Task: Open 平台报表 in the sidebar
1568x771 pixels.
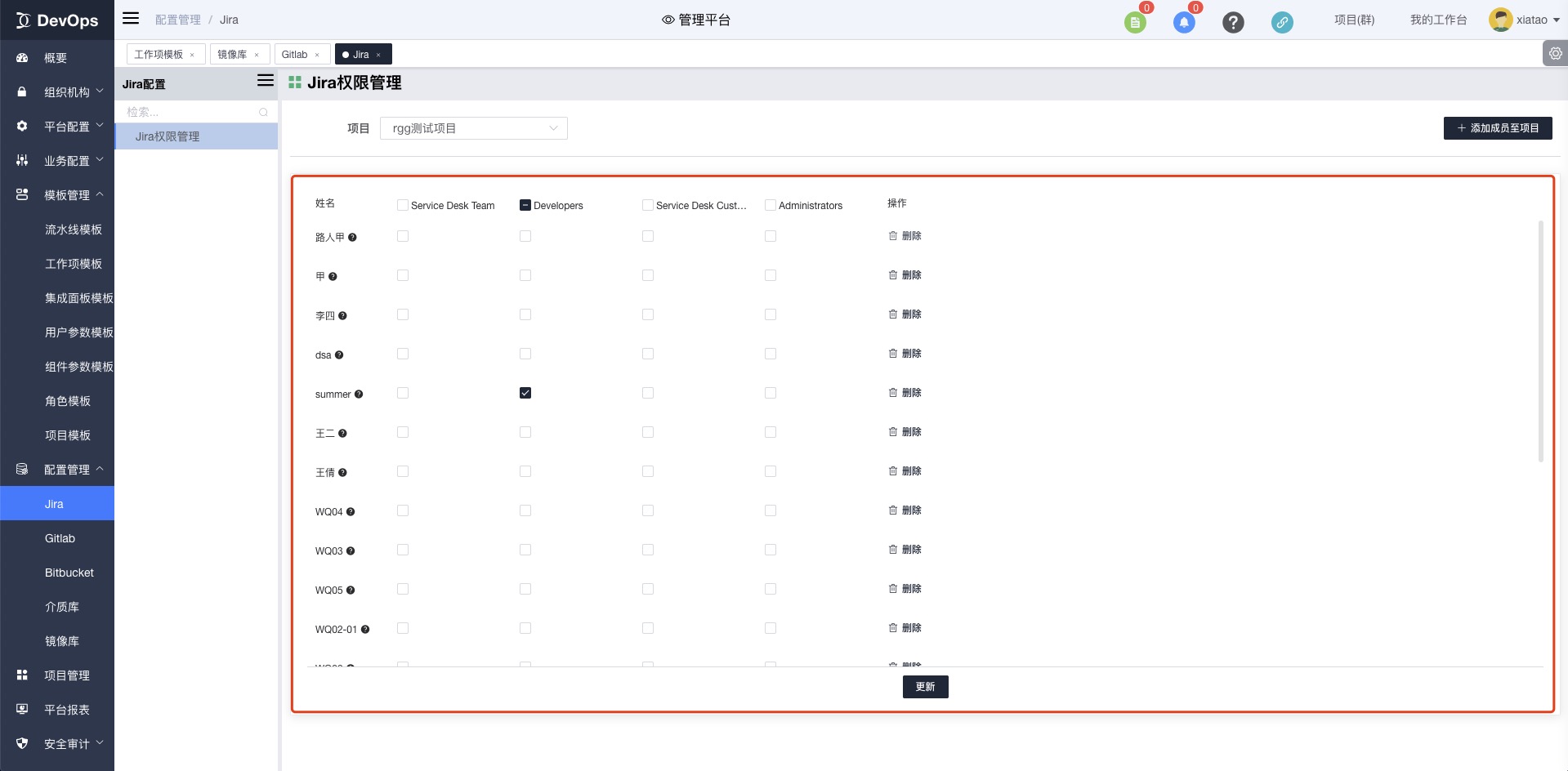Action: 57,709
